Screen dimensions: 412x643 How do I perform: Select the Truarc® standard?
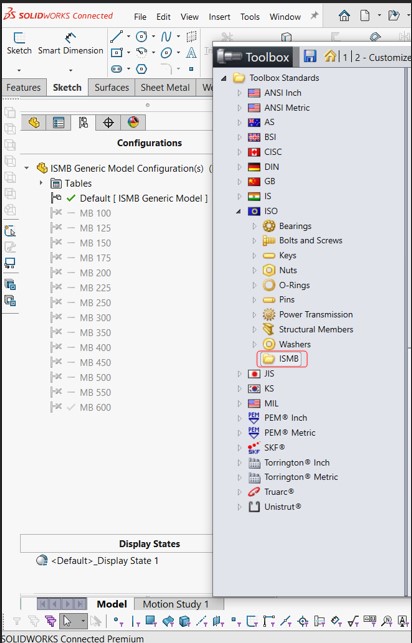pyautogui.click(x=279, y=492)
